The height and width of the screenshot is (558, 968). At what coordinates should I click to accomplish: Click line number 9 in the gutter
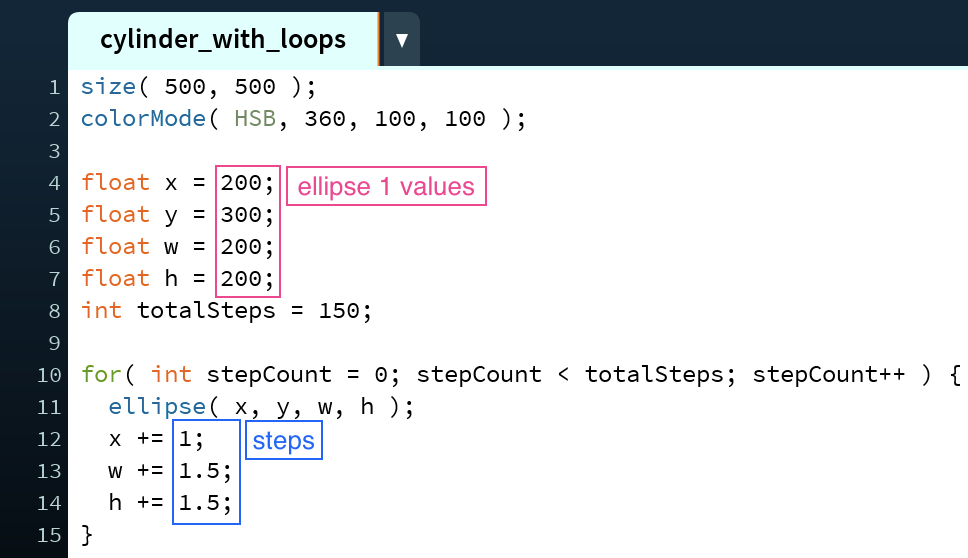[x=54, y=343]
